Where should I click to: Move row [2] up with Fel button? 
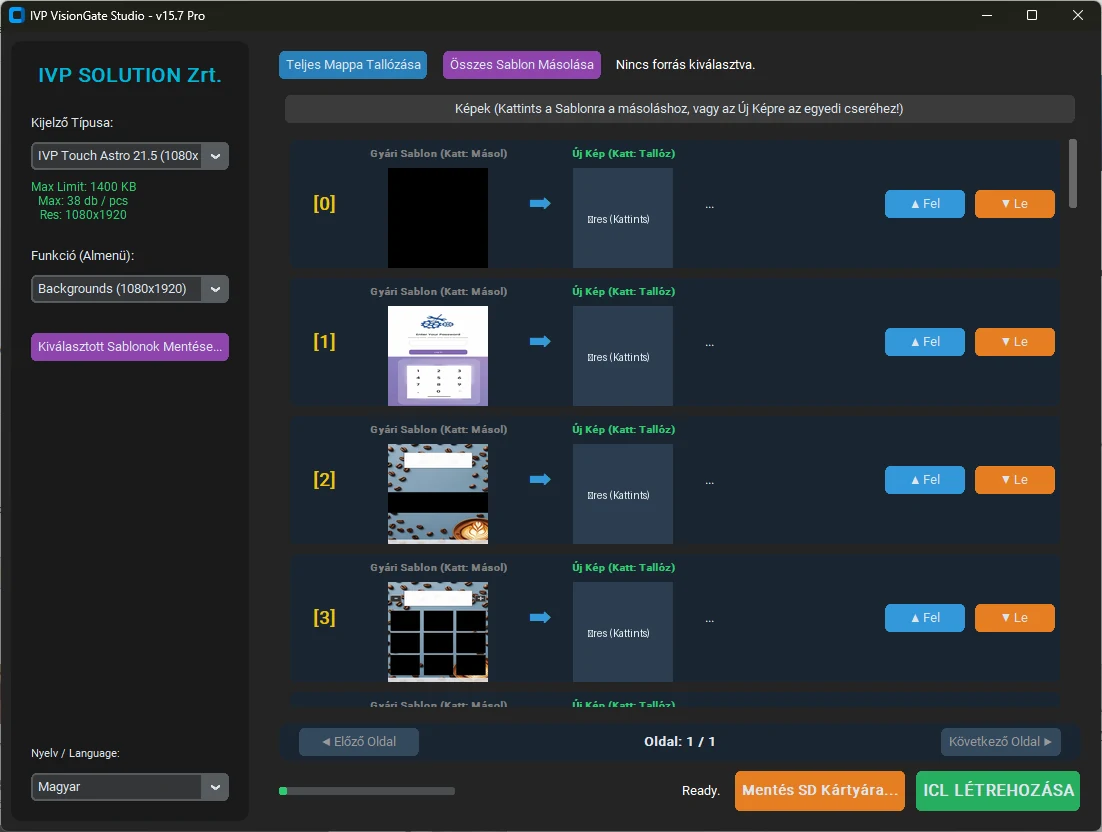(x=925, y=480)
